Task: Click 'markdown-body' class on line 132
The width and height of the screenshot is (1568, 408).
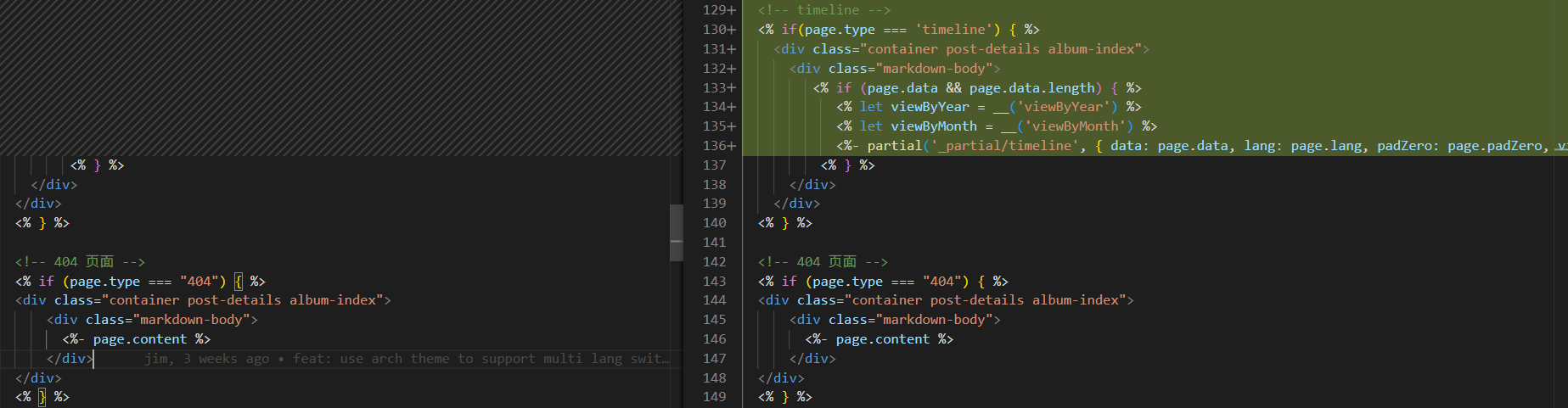Action: tap(934, 69)
